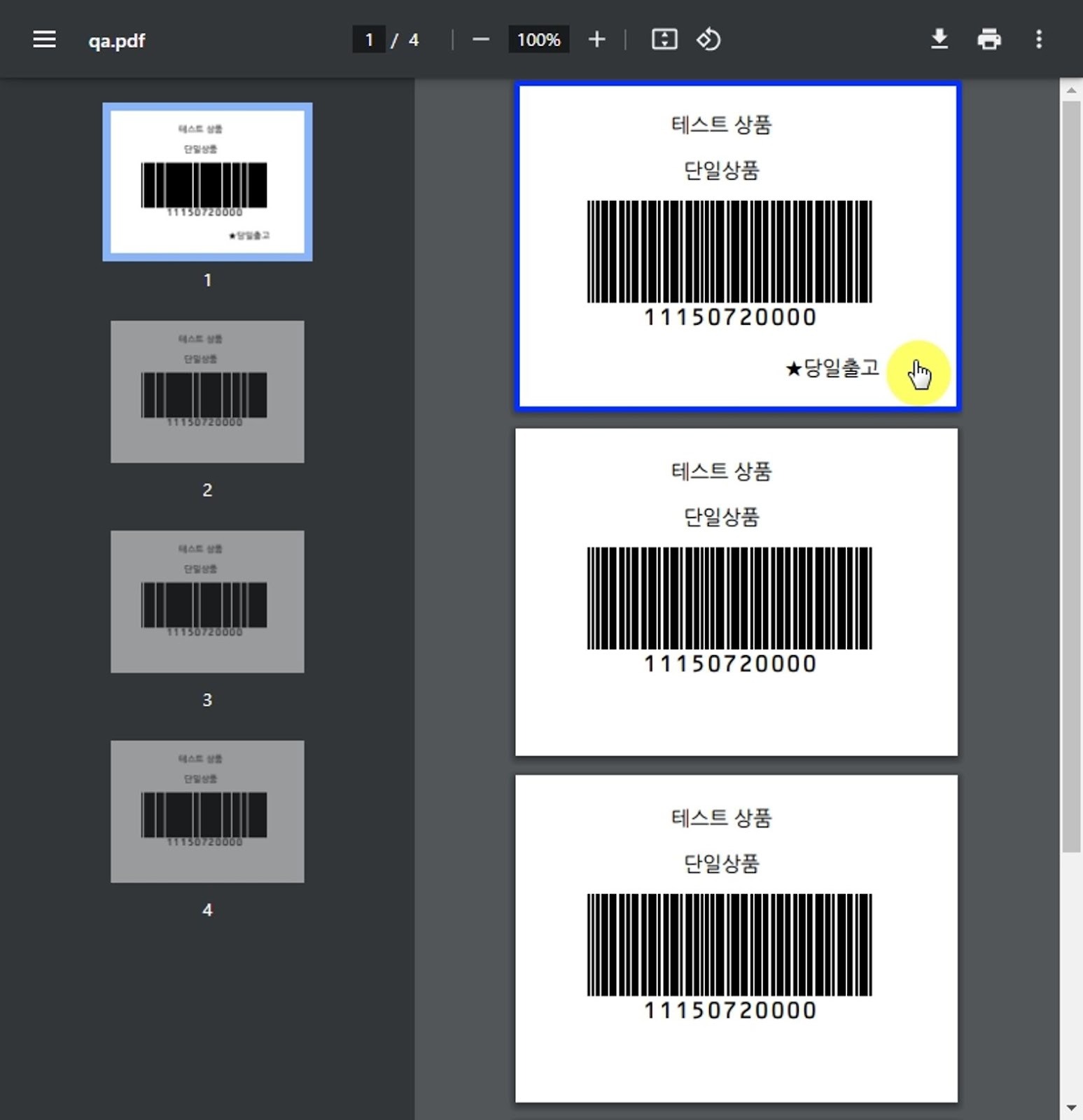Click the fit to page icon
The width and height of the screenshot is (1083, 1120).
click(x=664, y=39)
